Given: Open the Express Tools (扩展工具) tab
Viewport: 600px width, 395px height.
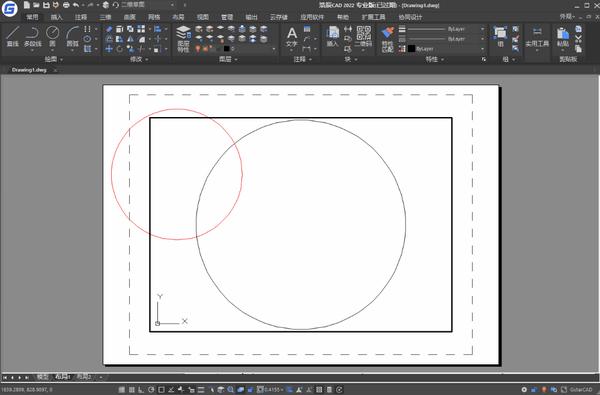Looking at the screenshot, I should (x=373, y=17).
